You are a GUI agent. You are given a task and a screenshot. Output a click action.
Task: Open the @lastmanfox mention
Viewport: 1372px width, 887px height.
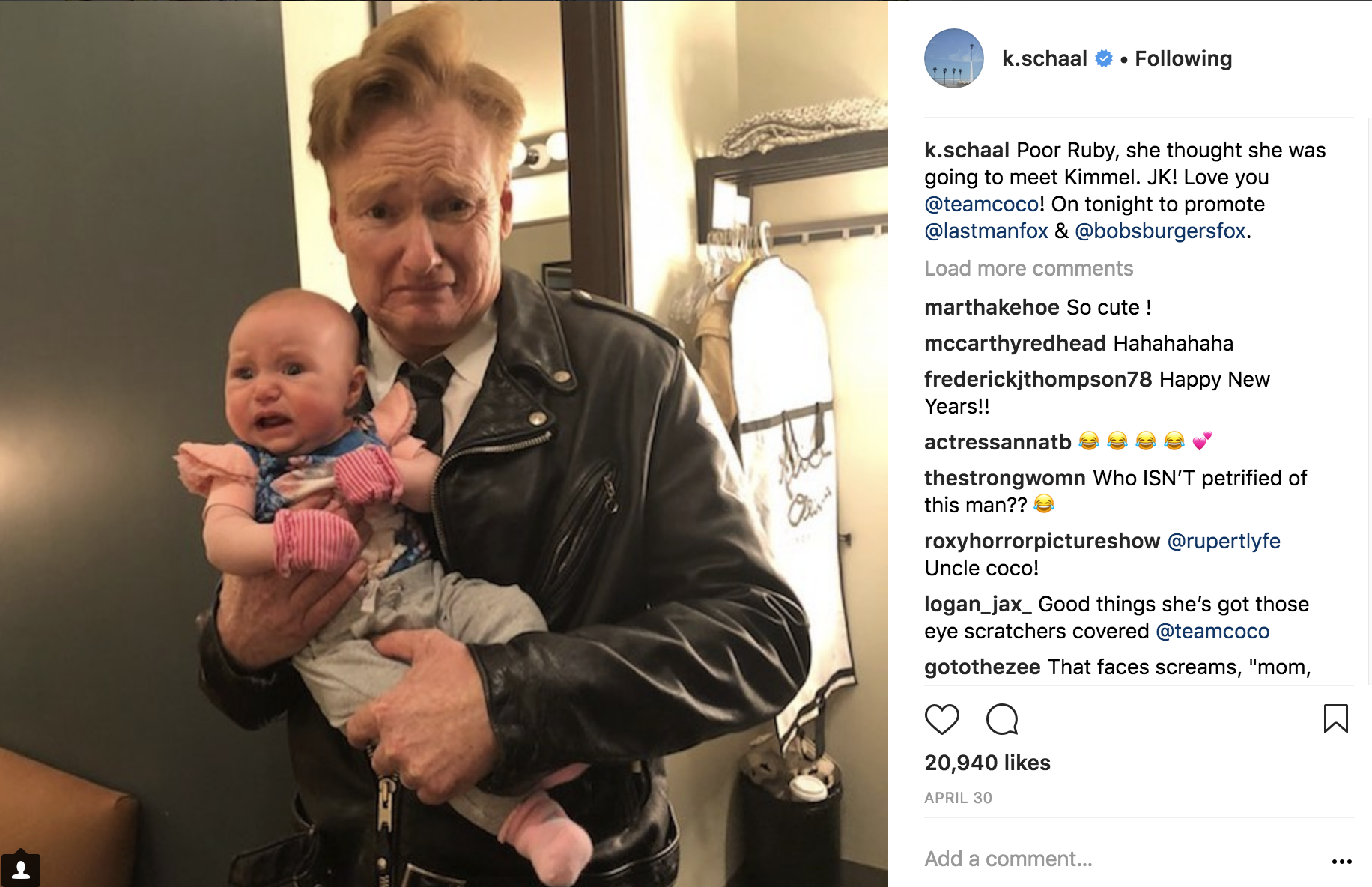pyautogui.click(x=986, y=231)
